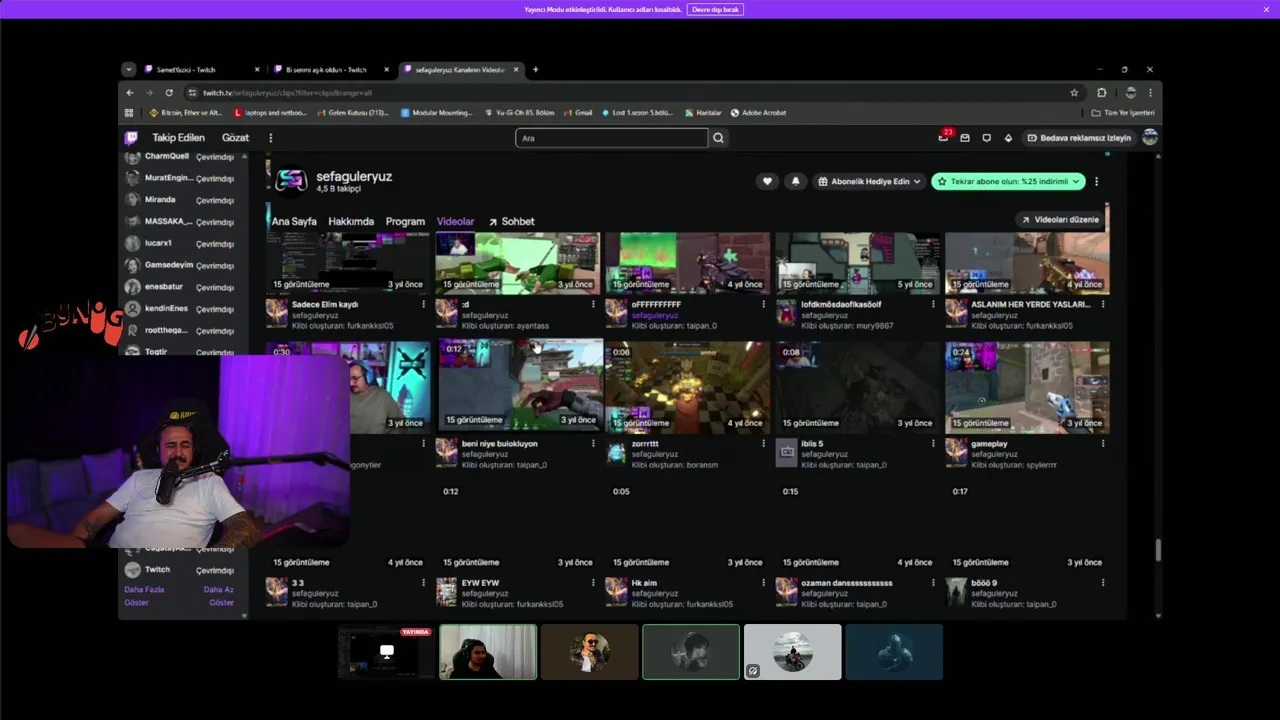Click Takip Edilen in top navigation
This screenshot has height=720, width=1280.
(178, 138)
